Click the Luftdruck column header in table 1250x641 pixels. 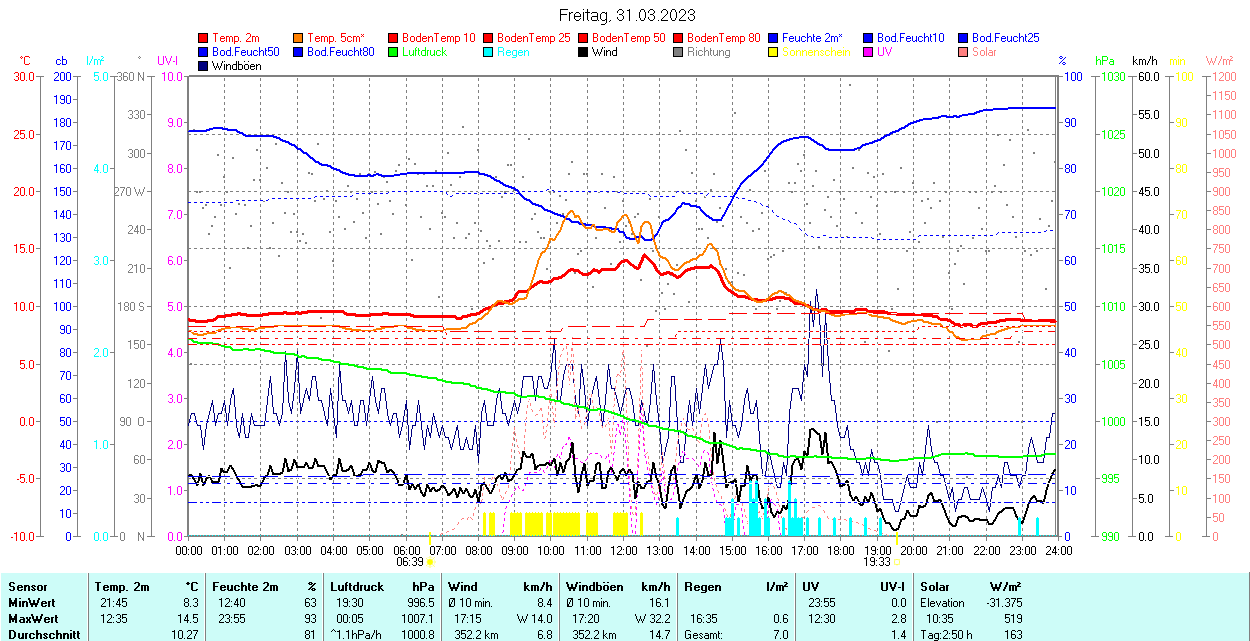[x=357, y=587]
